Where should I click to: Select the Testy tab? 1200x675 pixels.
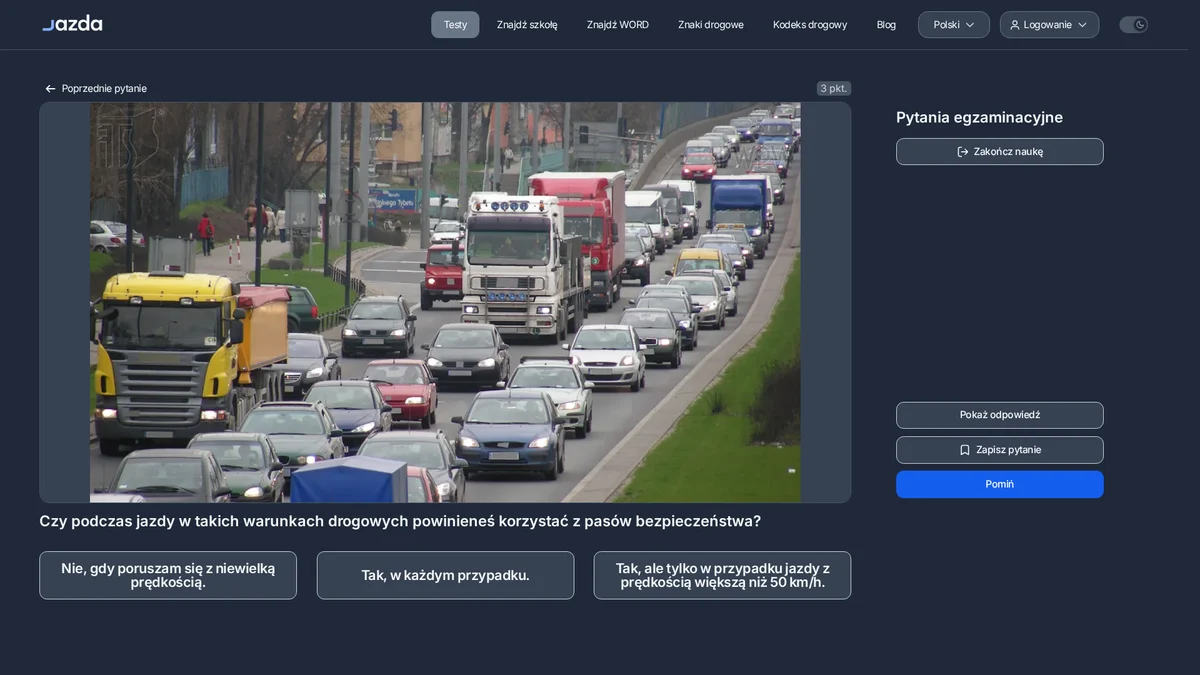pyautogui.click(x=455, y=25)
